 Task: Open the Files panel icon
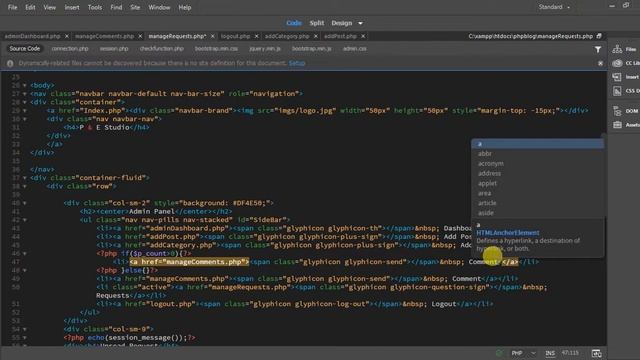(x=617, y=49)
